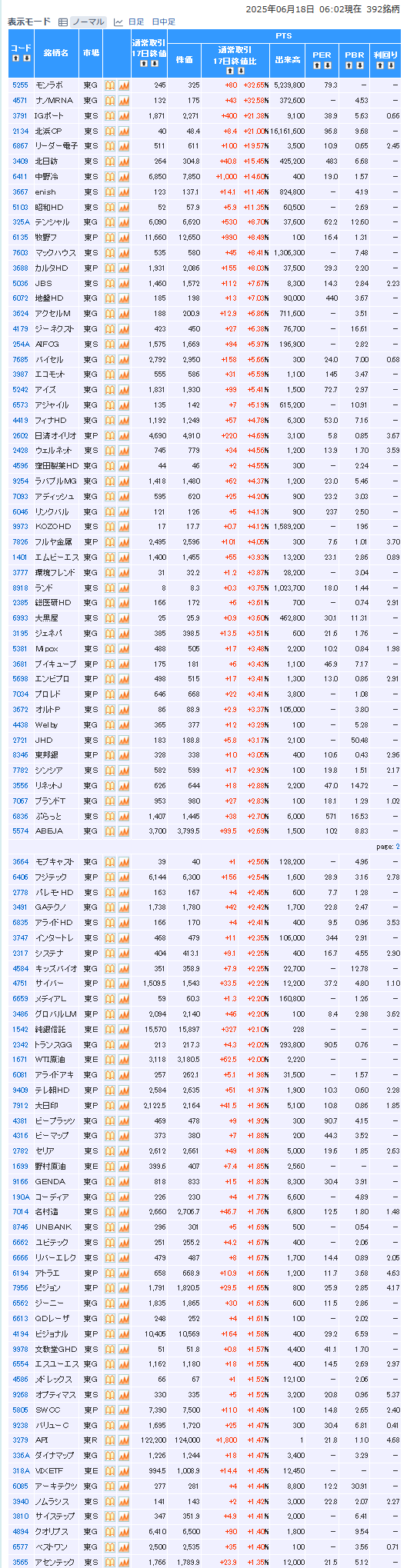407x1568 pixels.
Task: Open book info icon for モンラボ
Action: click(110, 85)
